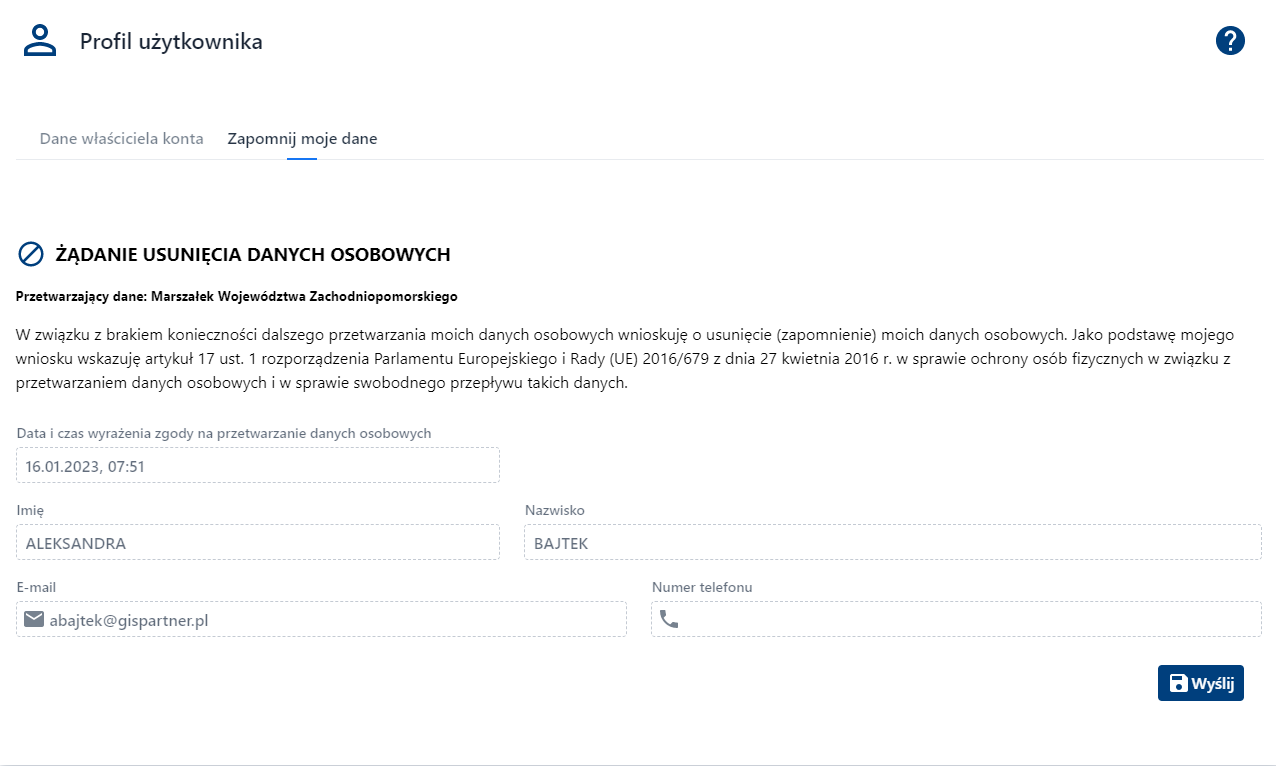The width and height of the screenshot is (1276, 766).
Task: Click the Profil użytkownika page title
Action: (171, 42)
